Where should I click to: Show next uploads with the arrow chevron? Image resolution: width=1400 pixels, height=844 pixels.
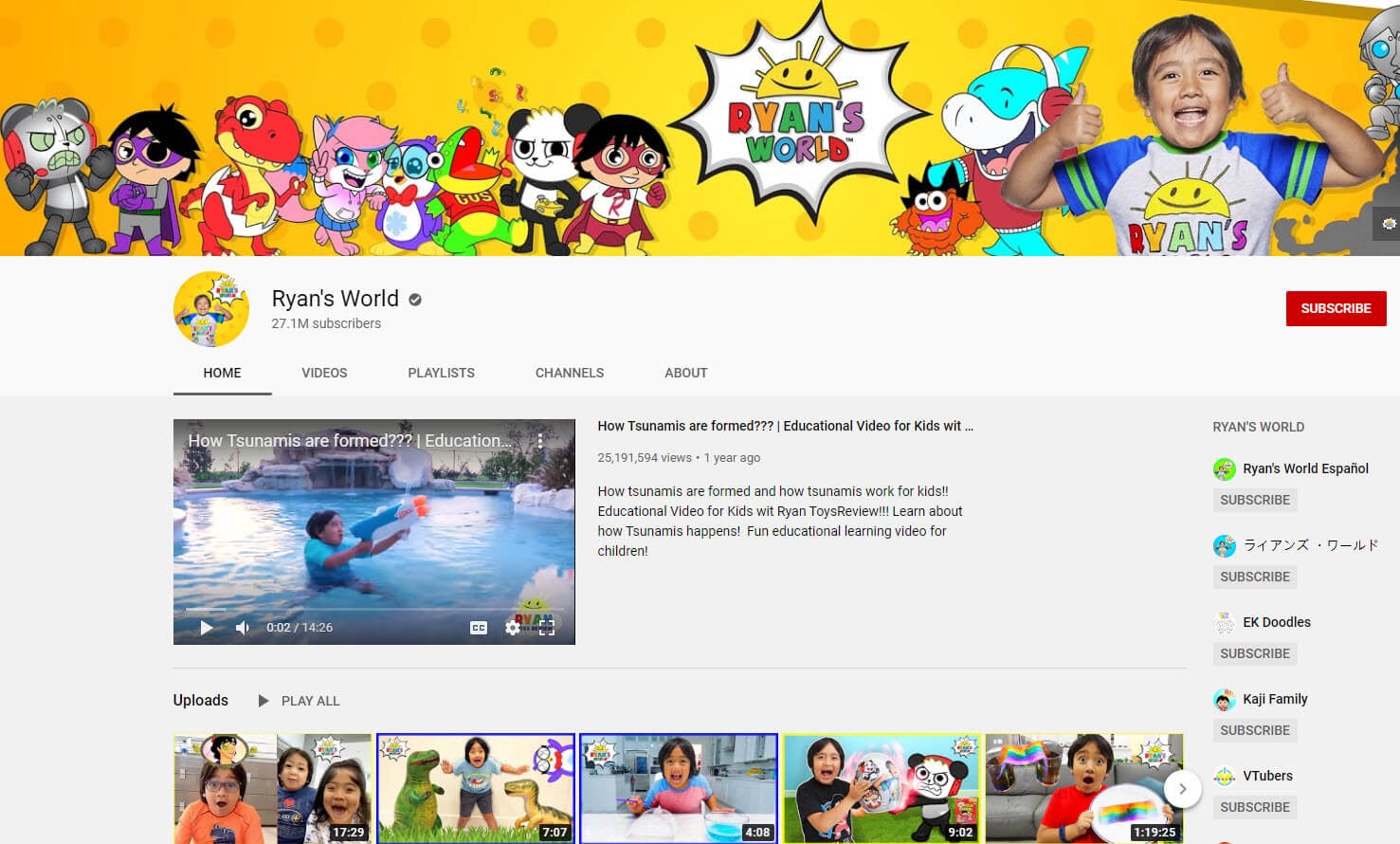[1182, 789]
